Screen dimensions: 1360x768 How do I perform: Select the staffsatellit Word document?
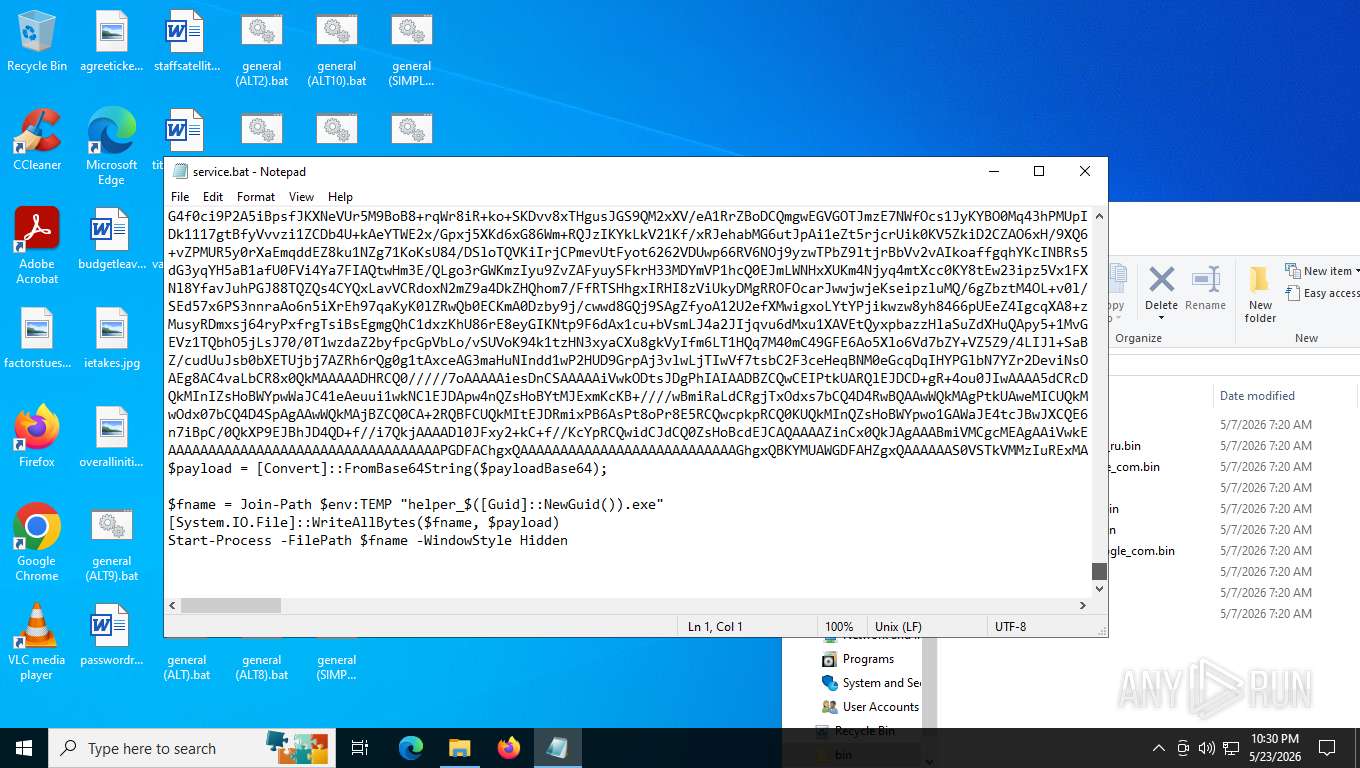(186, 42)
